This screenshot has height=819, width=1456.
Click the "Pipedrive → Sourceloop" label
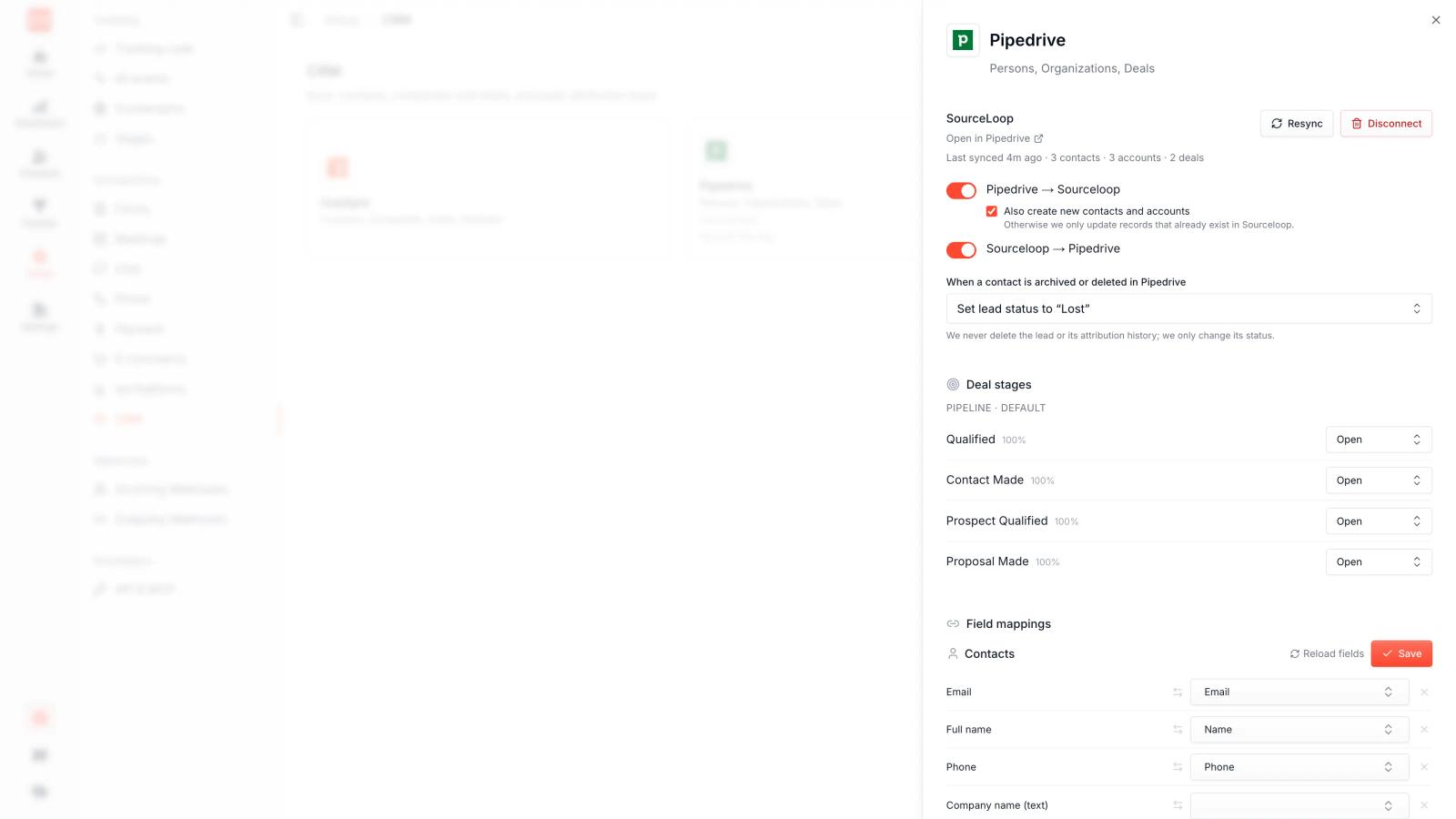(1053, 189)
